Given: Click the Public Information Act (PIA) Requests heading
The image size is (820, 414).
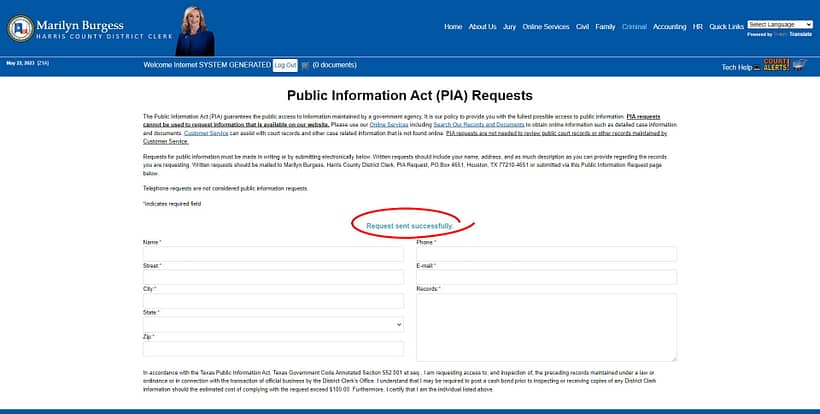Looking at the screenshot, I should click(x=410, y=96).
